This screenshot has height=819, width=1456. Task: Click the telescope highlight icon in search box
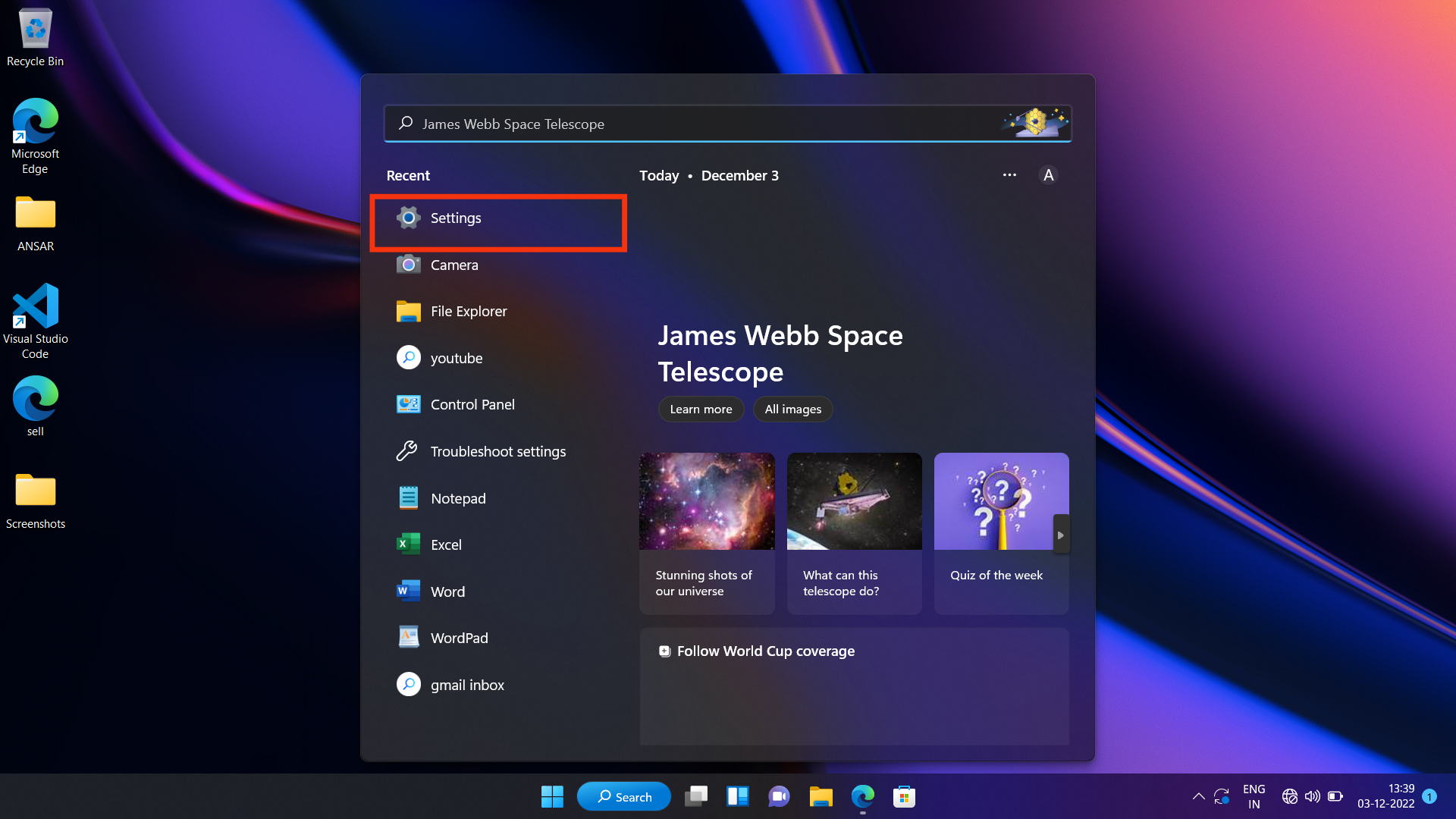point(1034,122)
